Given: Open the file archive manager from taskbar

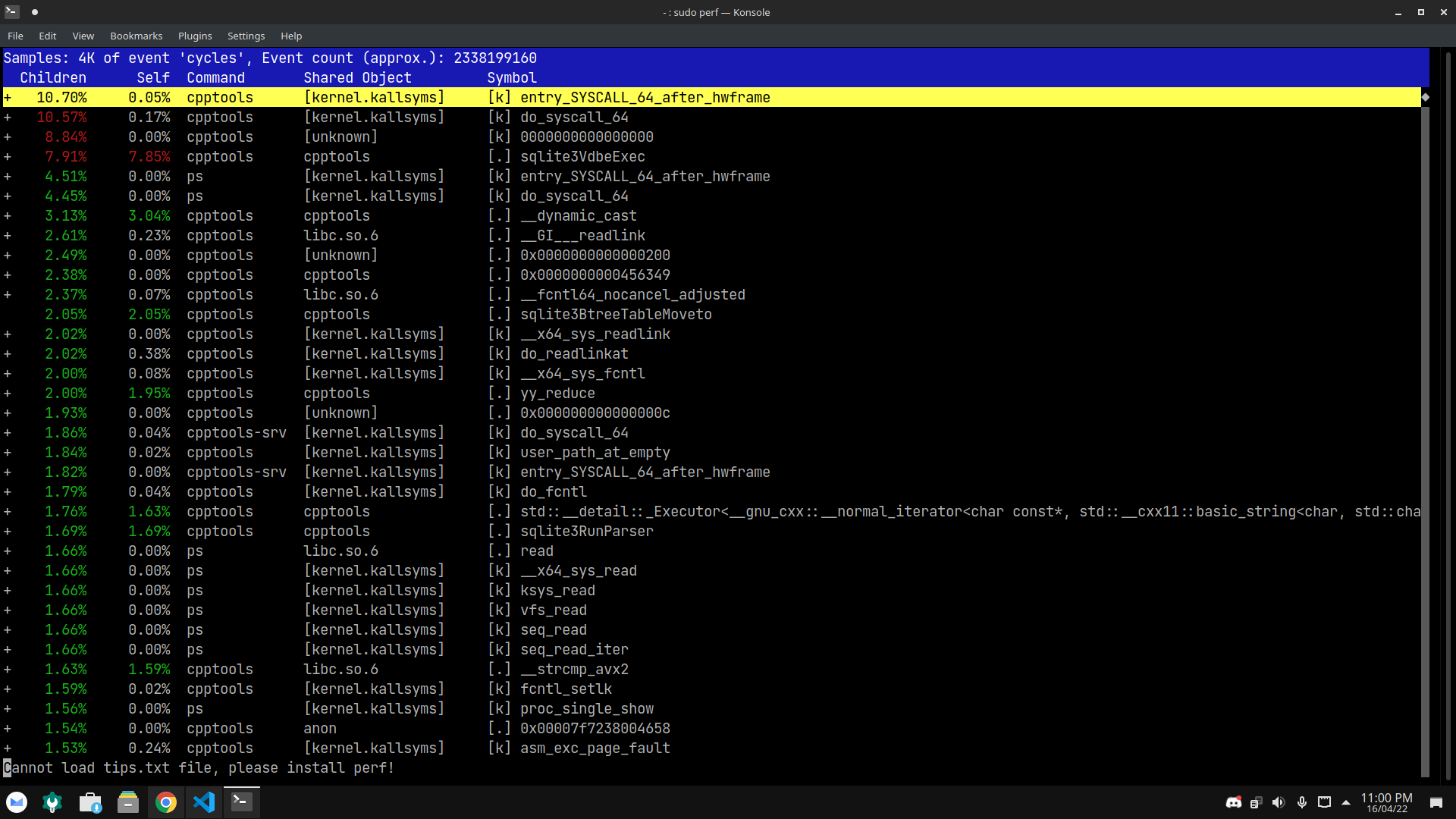Looking at the screenshot, I should pyautogui.click(x=127, y=802).
